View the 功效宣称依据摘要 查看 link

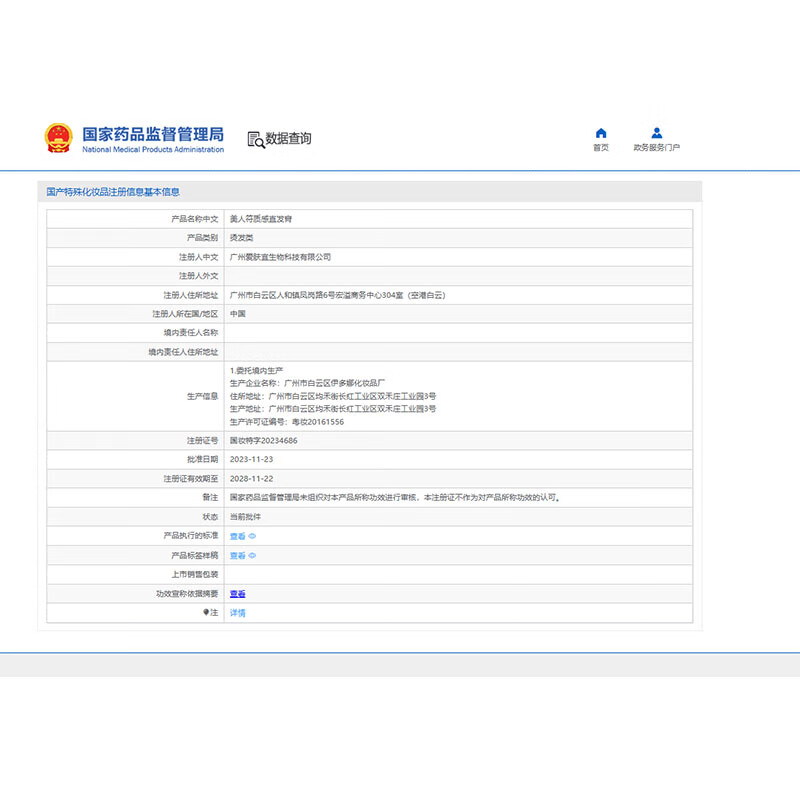click(x=237, y=593)
